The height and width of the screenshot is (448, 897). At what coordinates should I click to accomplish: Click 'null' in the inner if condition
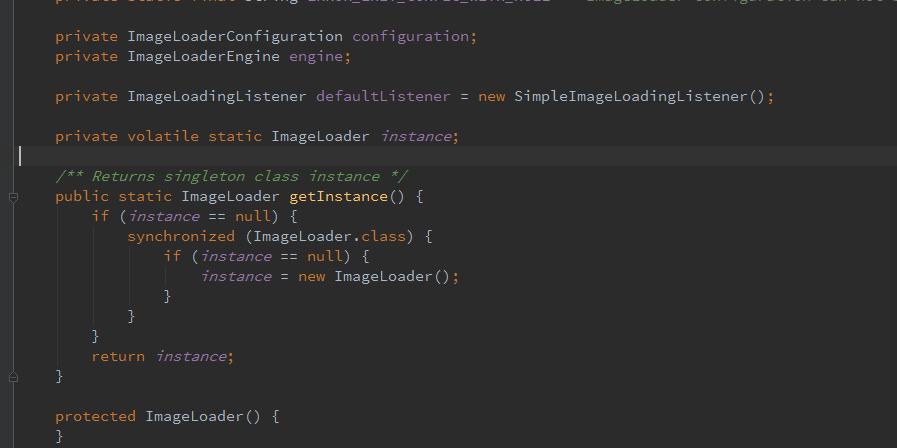point(325,256)
